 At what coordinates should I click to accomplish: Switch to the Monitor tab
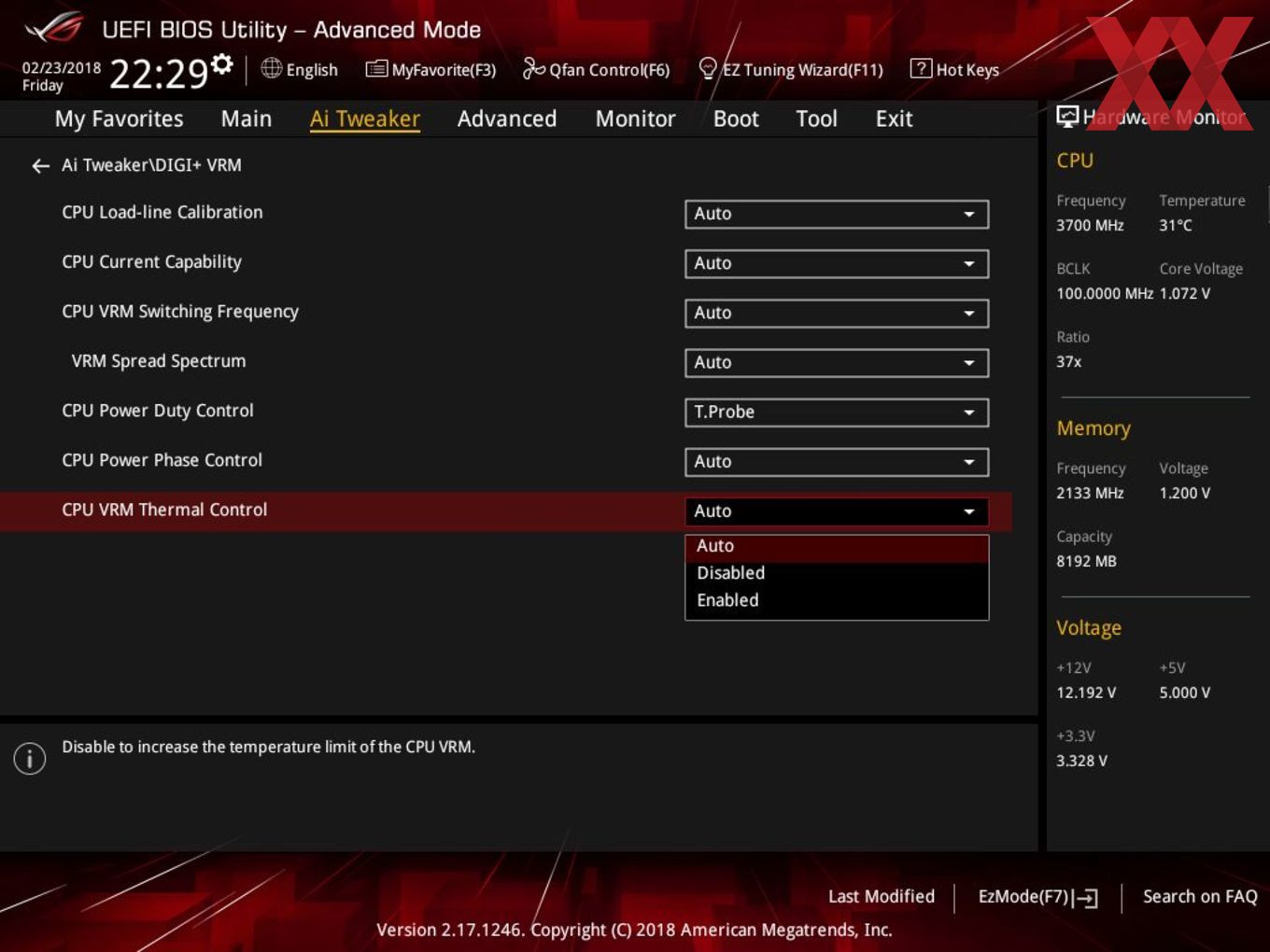click(636, 119)
